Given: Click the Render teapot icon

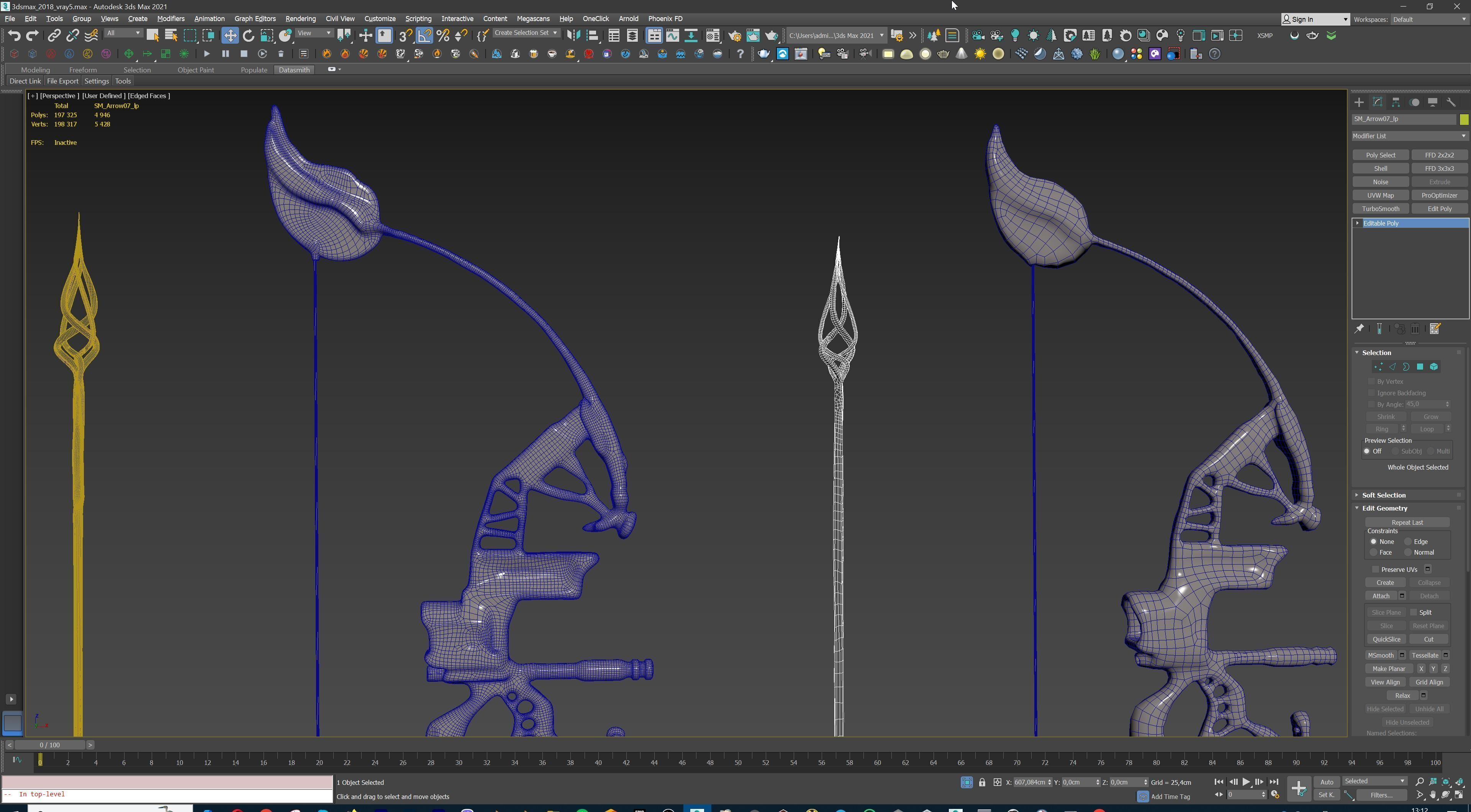Looking at the screenshot, I should pyautogui.click(x=771, y=35).
